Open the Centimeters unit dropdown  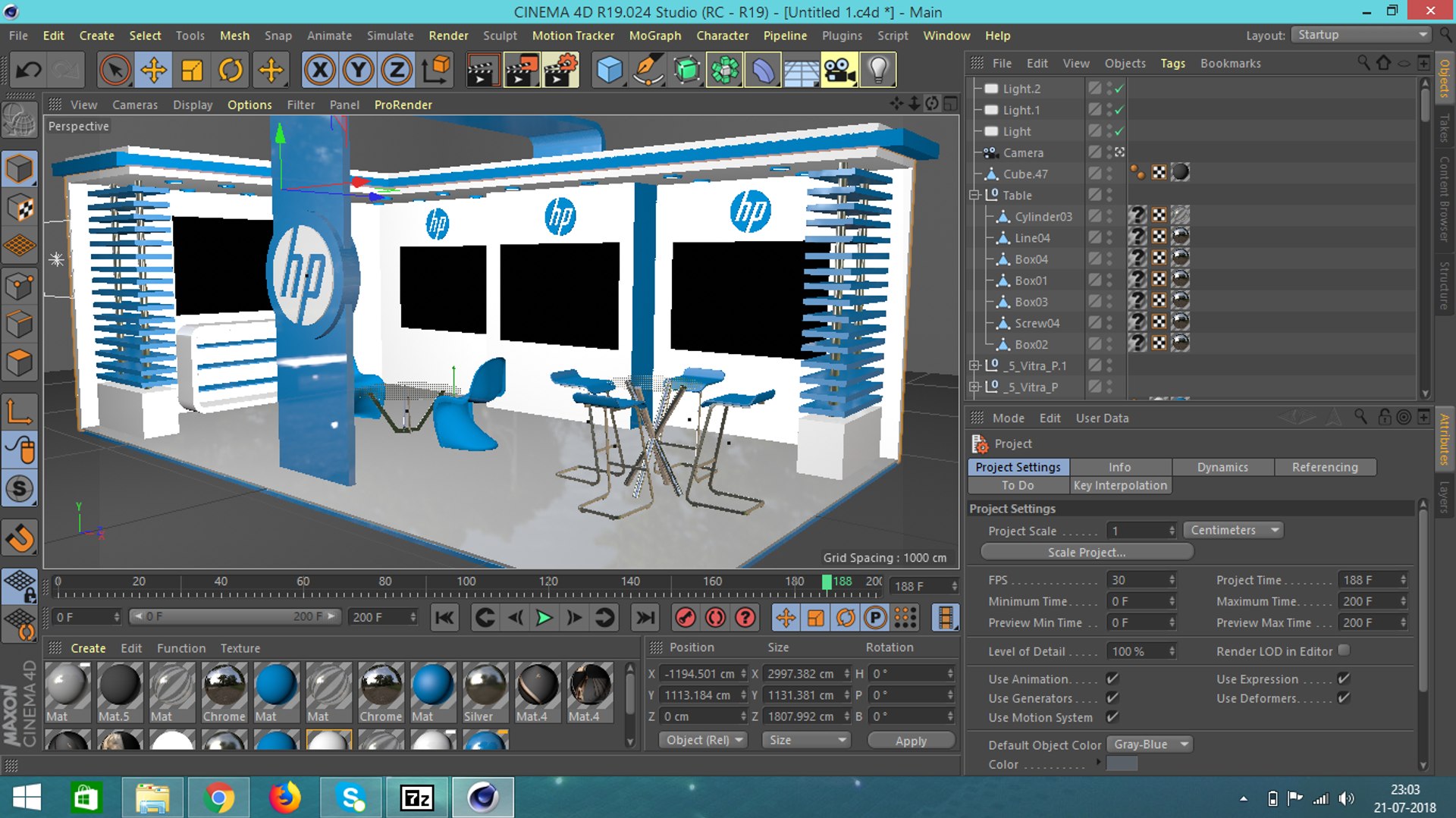[1234, 530]
